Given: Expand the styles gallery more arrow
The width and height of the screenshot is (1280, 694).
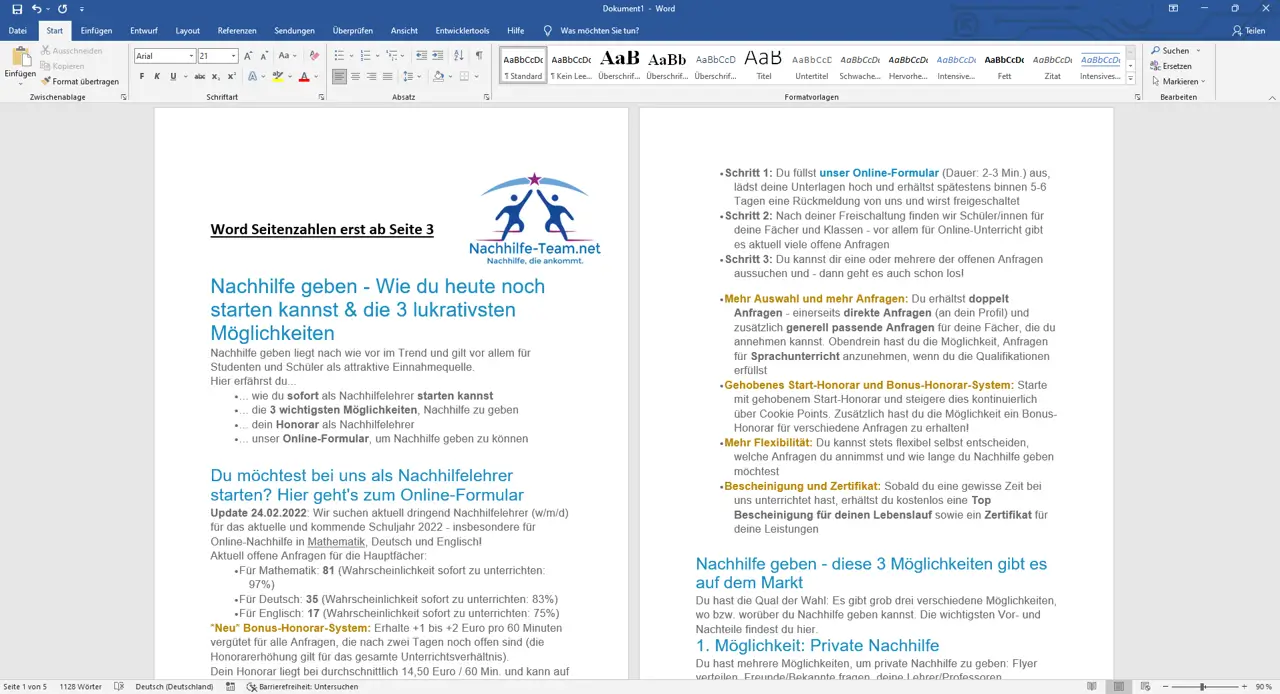Looking at the screenshot, I should 1131,77.
